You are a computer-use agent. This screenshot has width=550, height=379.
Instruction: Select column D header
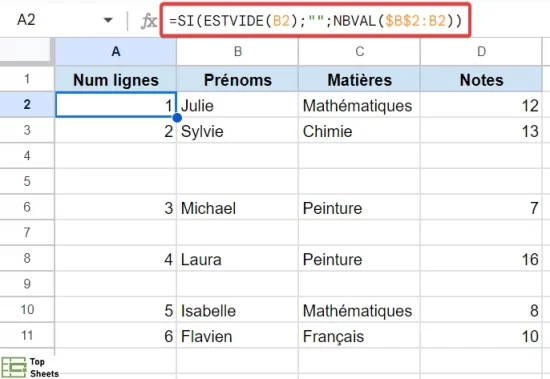point(481,52)
